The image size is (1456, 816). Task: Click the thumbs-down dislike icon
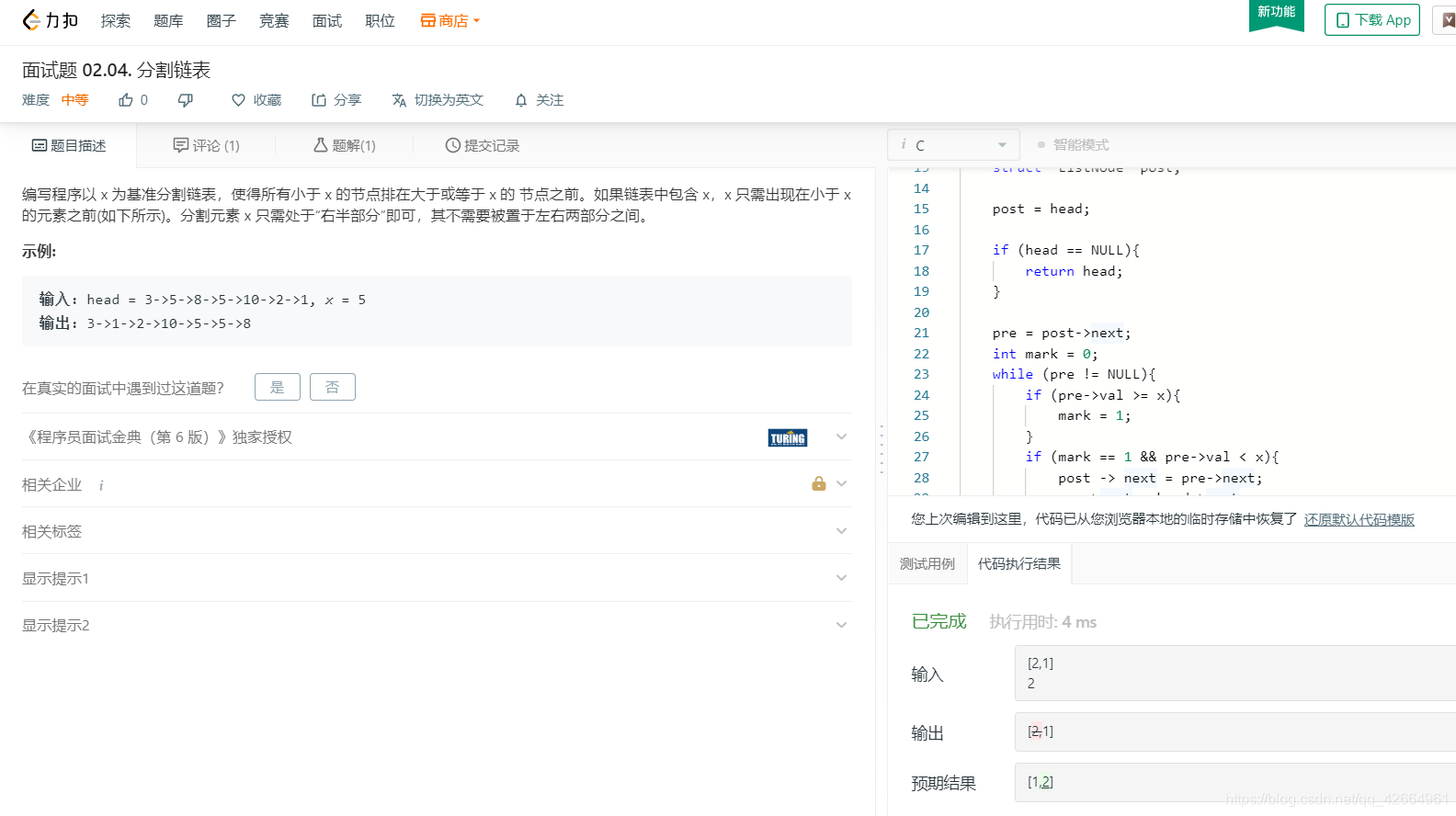tap(185, 100)
